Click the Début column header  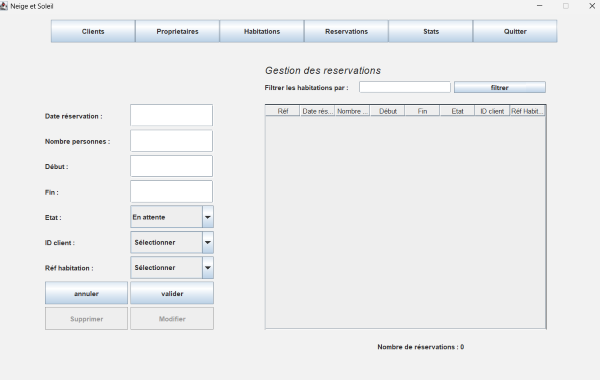click(x=388, y=111)
